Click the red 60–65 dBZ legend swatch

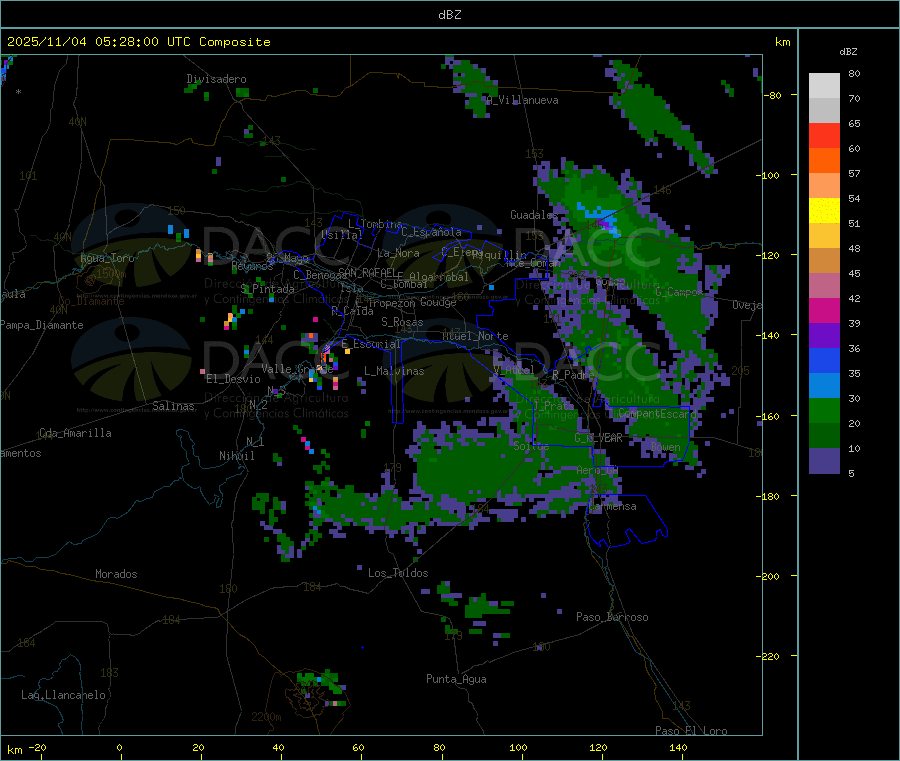click(824, 135)
